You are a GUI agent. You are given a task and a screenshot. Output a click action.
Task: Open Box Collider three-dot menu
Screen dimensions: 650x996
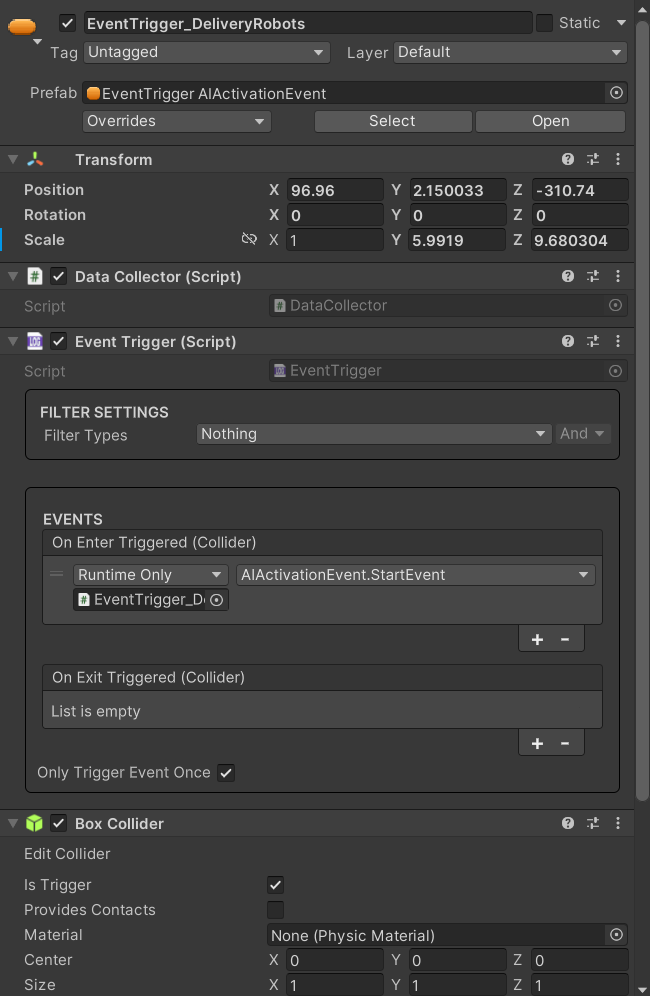point(618,823)
